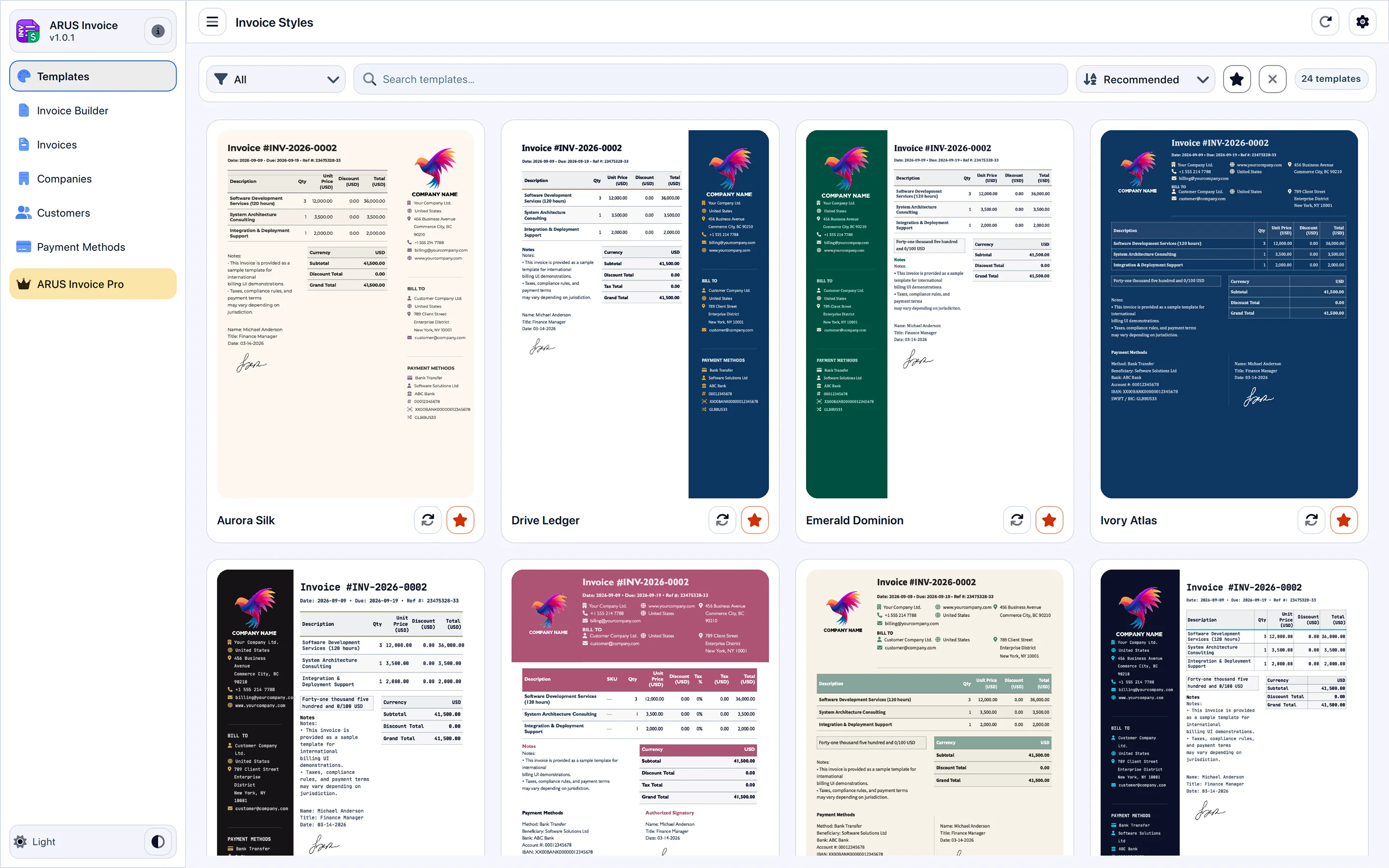Open the All filter dropdown
The image size is (1389, 868).
[275, 79]
